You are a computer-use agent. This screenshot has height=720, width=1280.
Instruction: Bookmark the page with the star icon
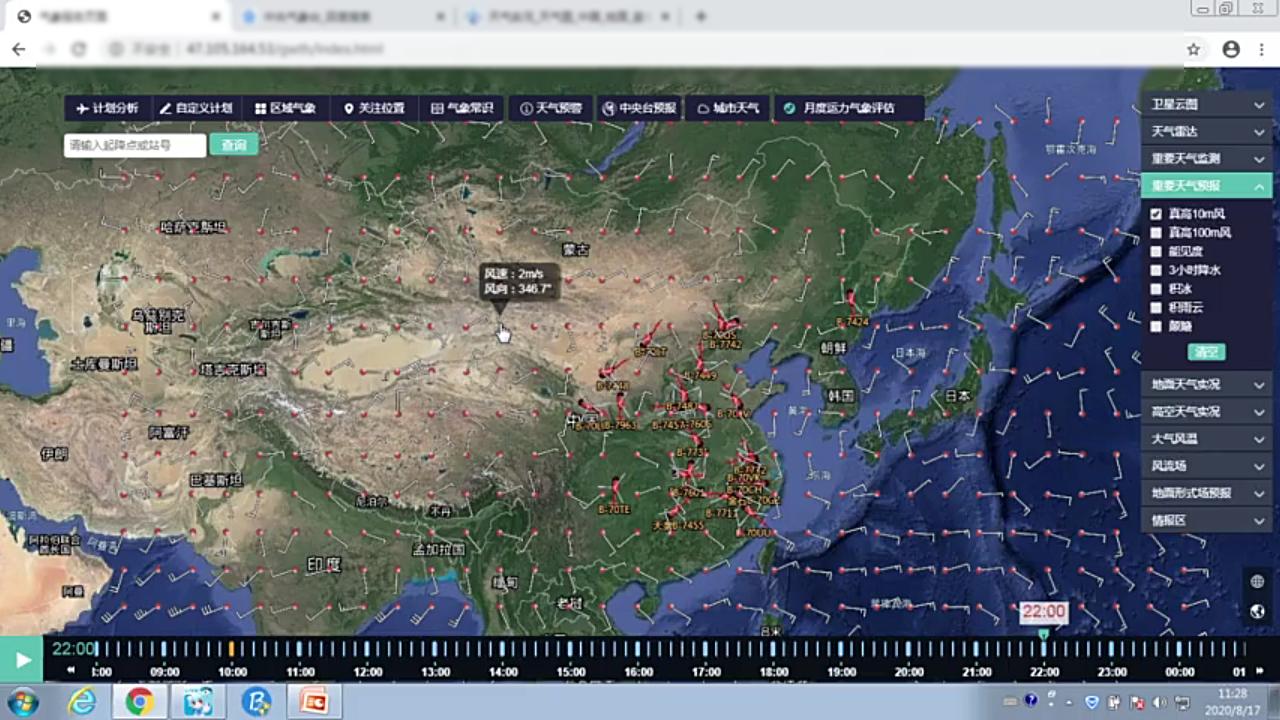(x=1193, y=49)
